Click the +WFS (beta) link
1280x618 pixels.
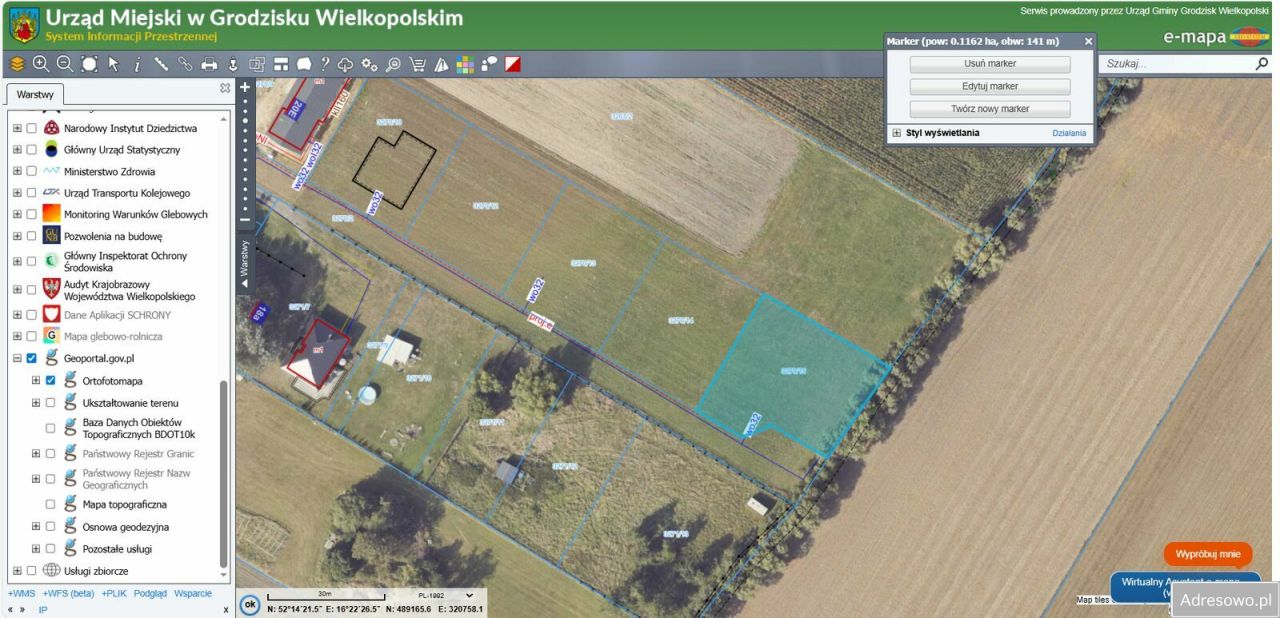(69, 594)
